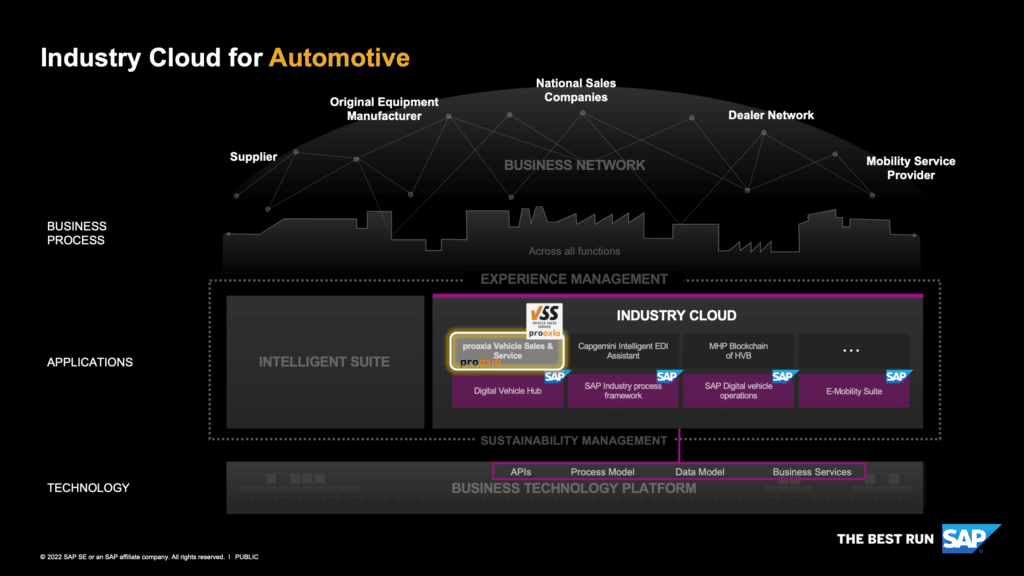Image resolution: width=1024 pixels, height=576 pixels.
Task: Select Process Model in the technology bar
Action: tap(602, 471)
